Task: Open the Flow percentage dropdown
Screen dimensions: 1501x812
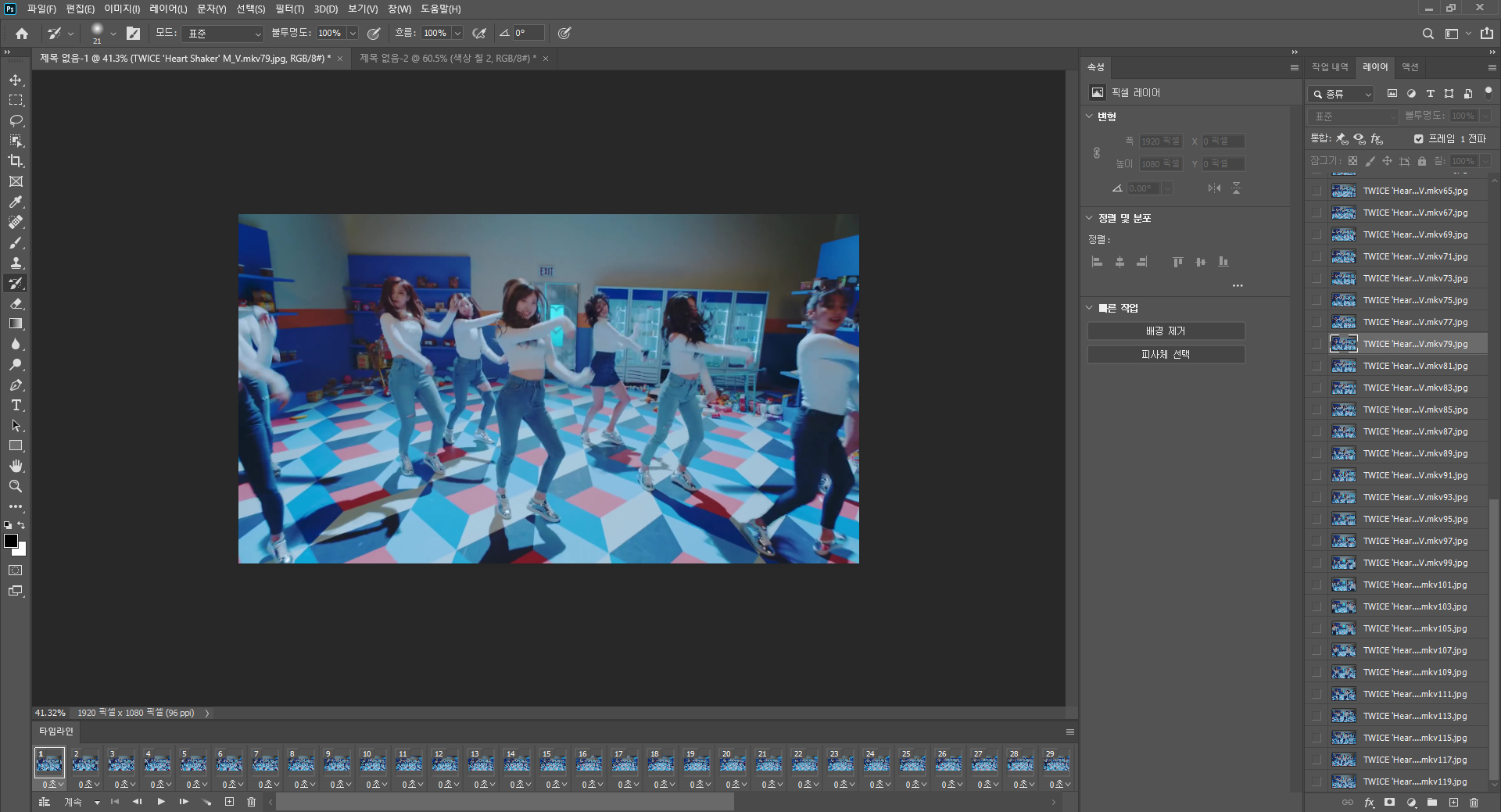Action: tap(457, 34)
